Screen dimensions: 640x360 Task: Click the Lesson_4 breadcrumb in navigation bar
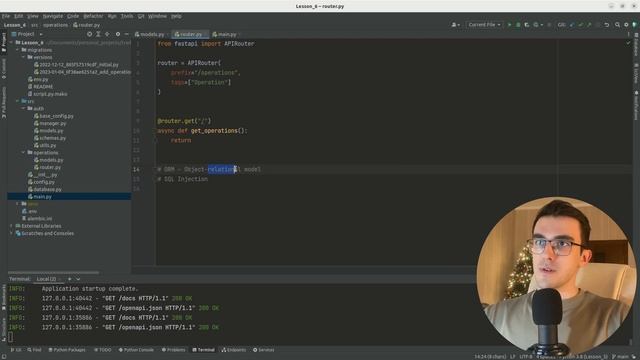click(x=15, y=25)
